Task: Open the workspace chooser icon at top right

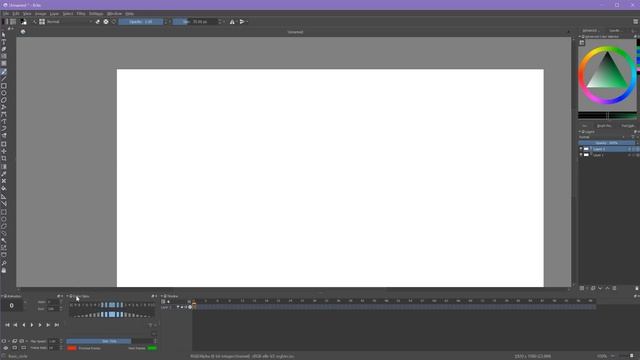Action: 636,22
